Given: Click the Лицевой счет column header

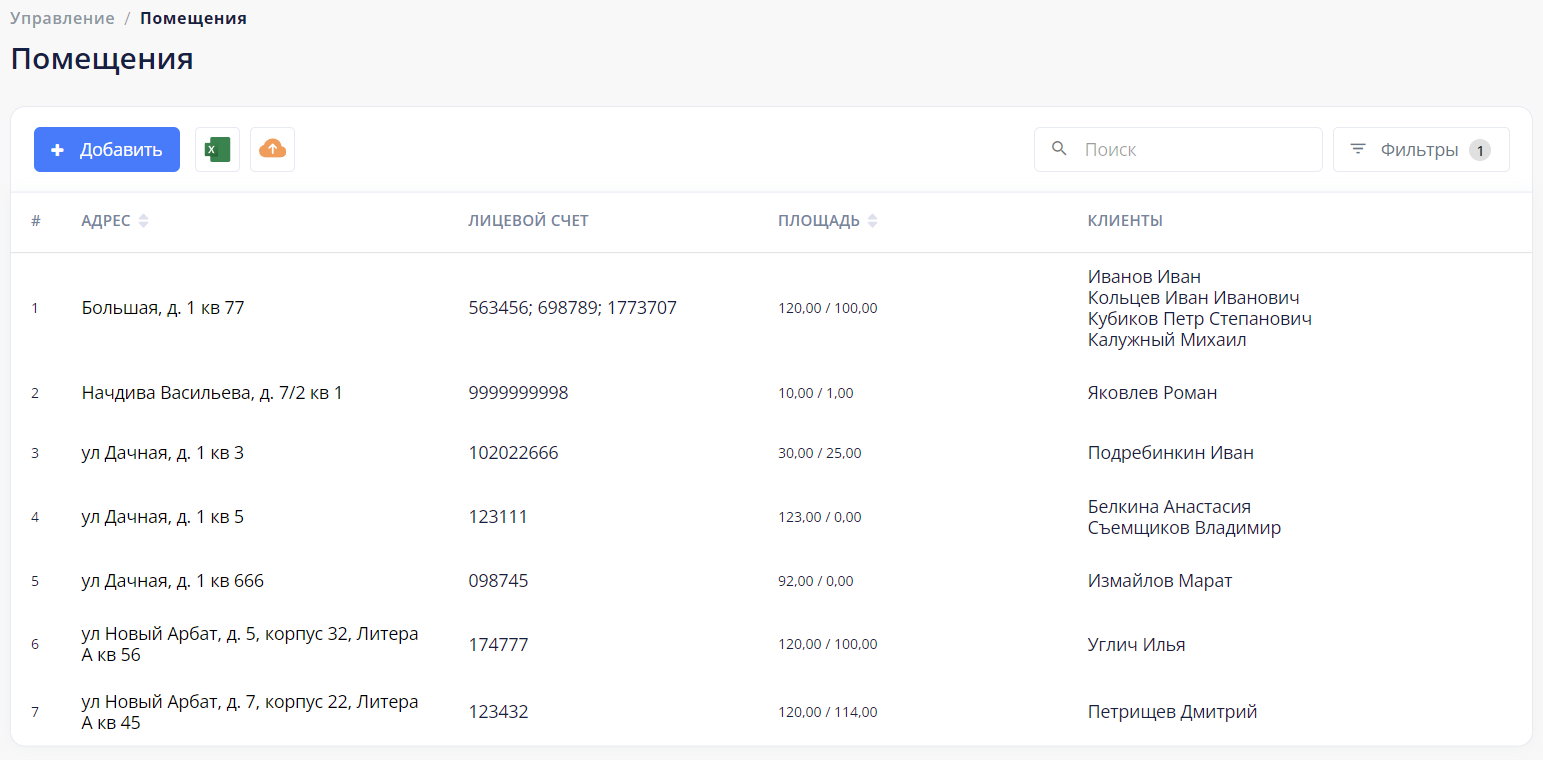Looking at the screenshot, I should [x=528, y=221].
